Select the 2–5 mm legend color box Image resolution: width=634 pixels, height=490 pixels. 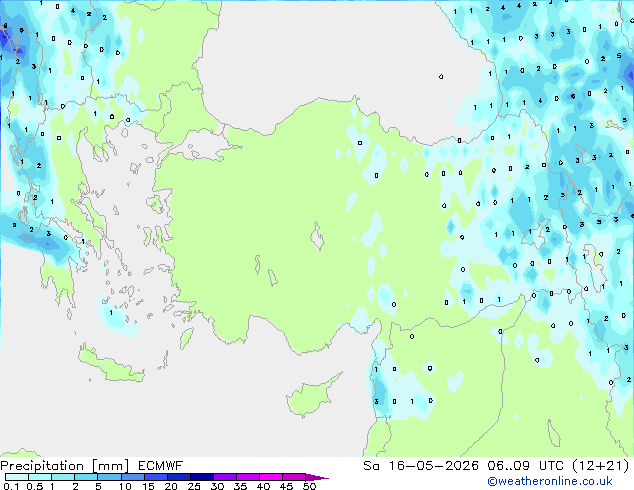pos(86,477)
